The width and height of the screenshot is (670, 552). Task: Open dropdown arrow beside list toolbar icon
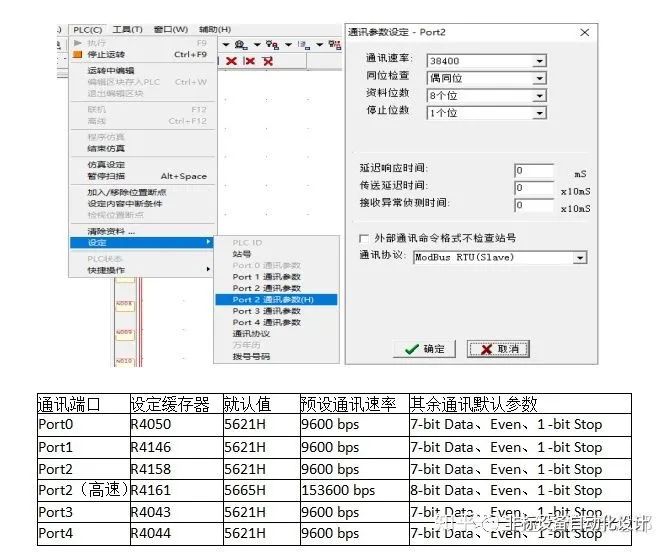point(320,44)
